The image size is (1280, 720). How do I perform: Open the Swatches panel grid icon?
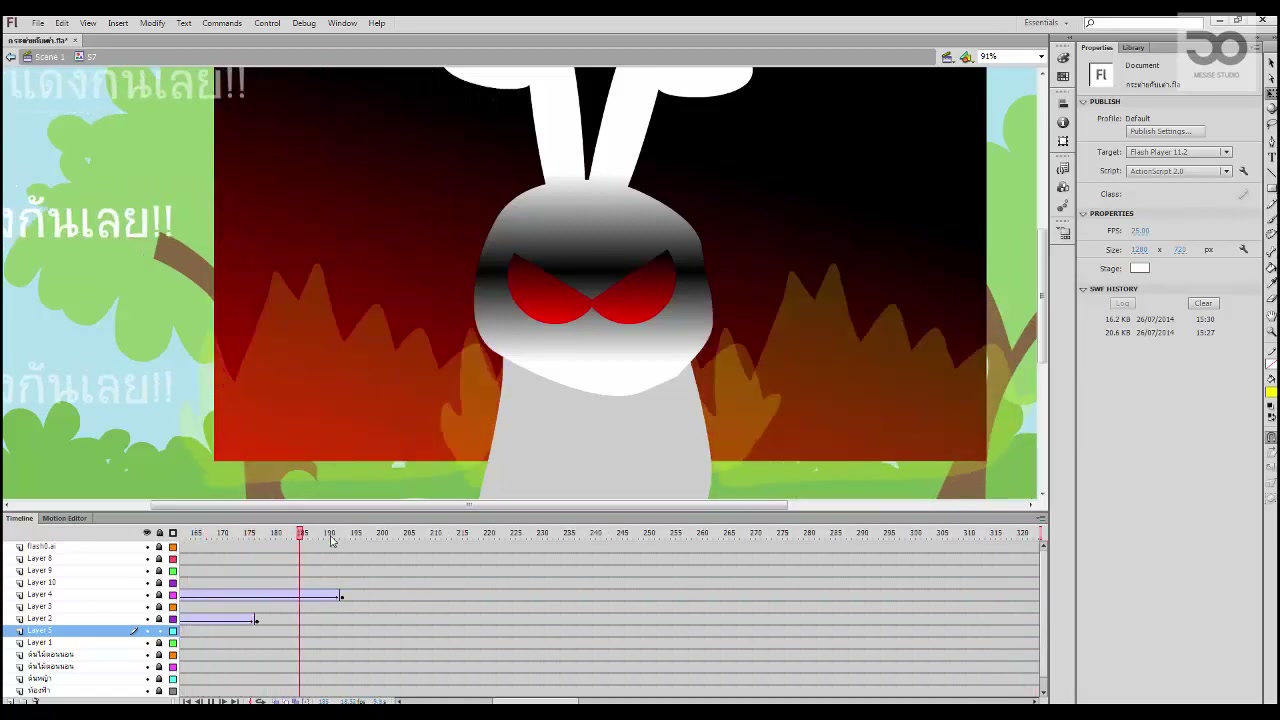tap(1063, 76)
